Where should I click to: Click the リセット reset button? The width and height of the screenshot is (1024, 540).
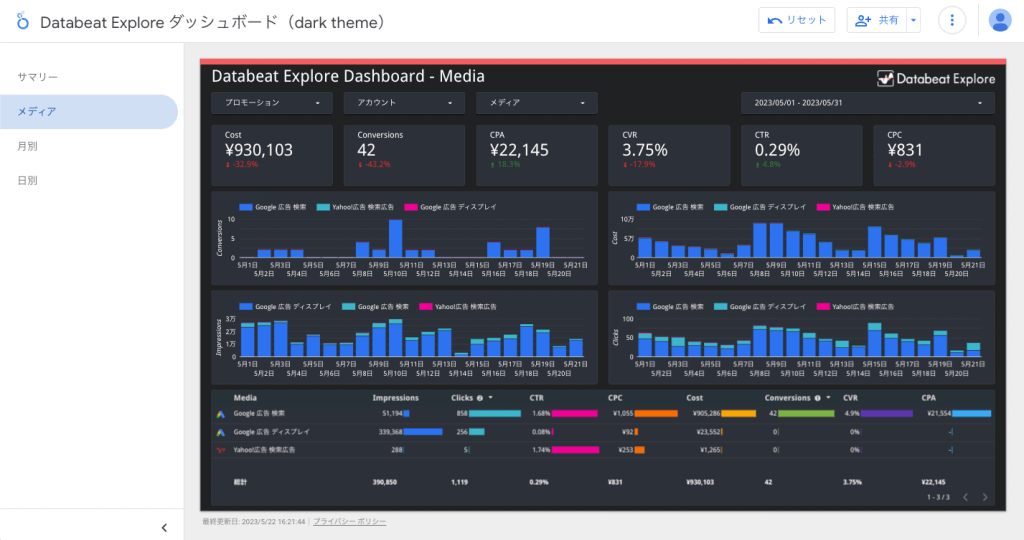pos(796,20)
